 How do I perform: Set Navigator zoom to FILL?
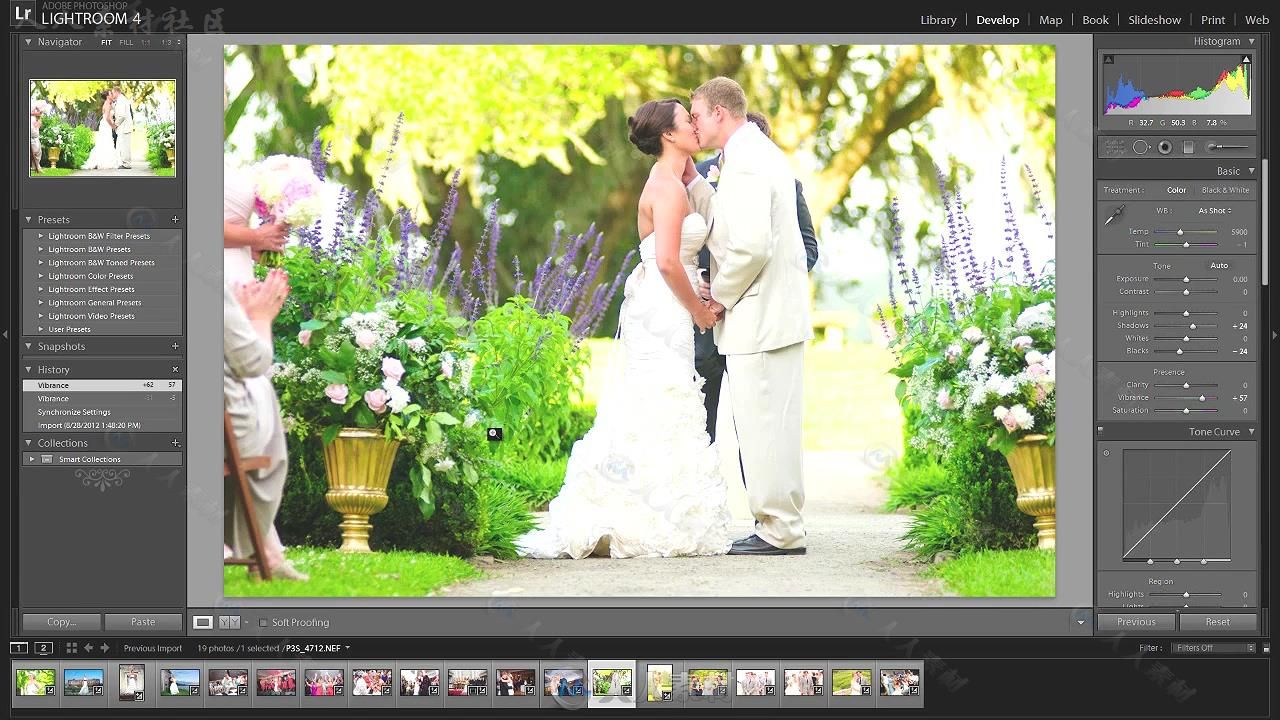126,43
